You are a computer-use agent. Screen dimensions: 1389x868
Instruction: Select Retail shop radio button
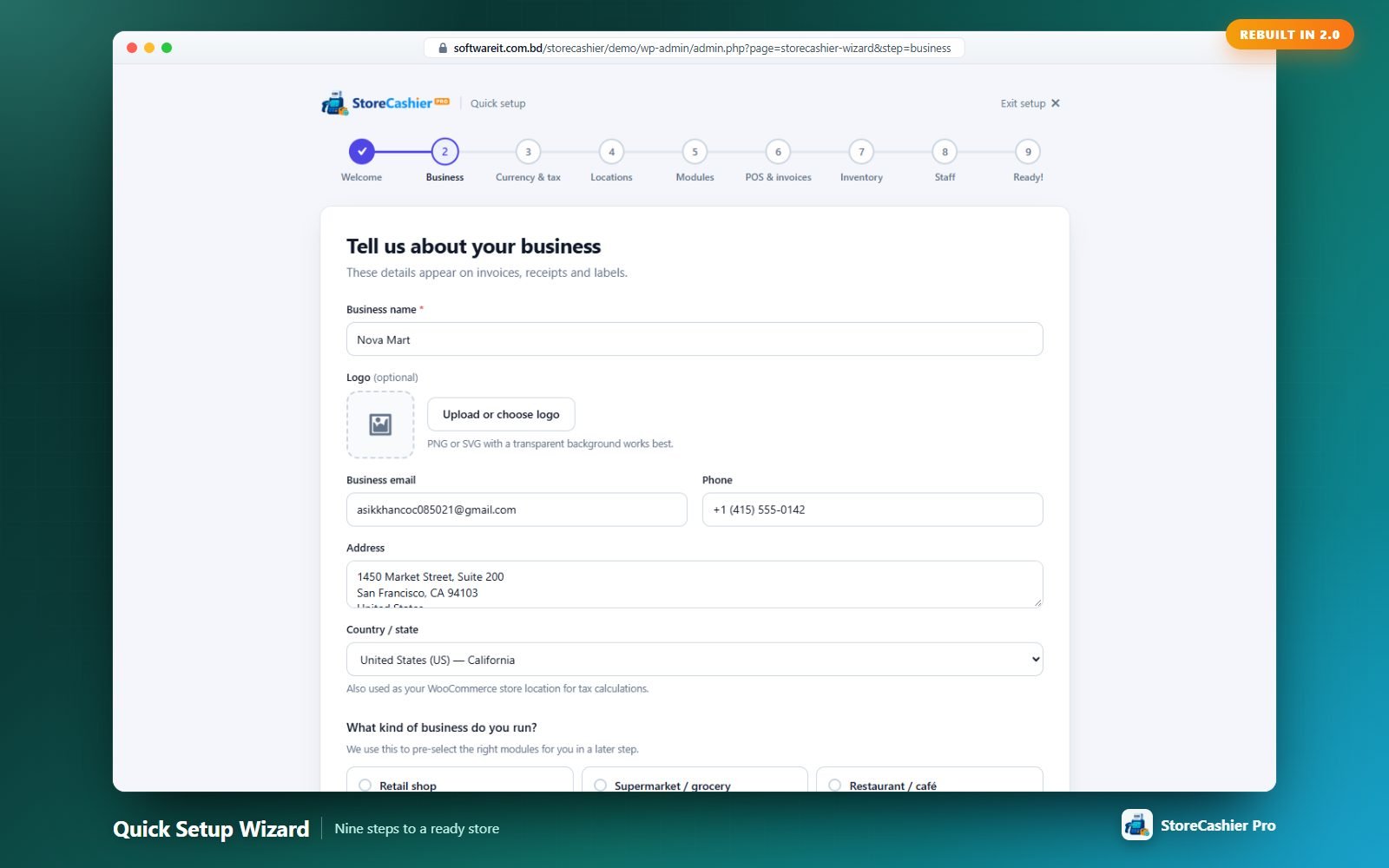coord(365,785)
